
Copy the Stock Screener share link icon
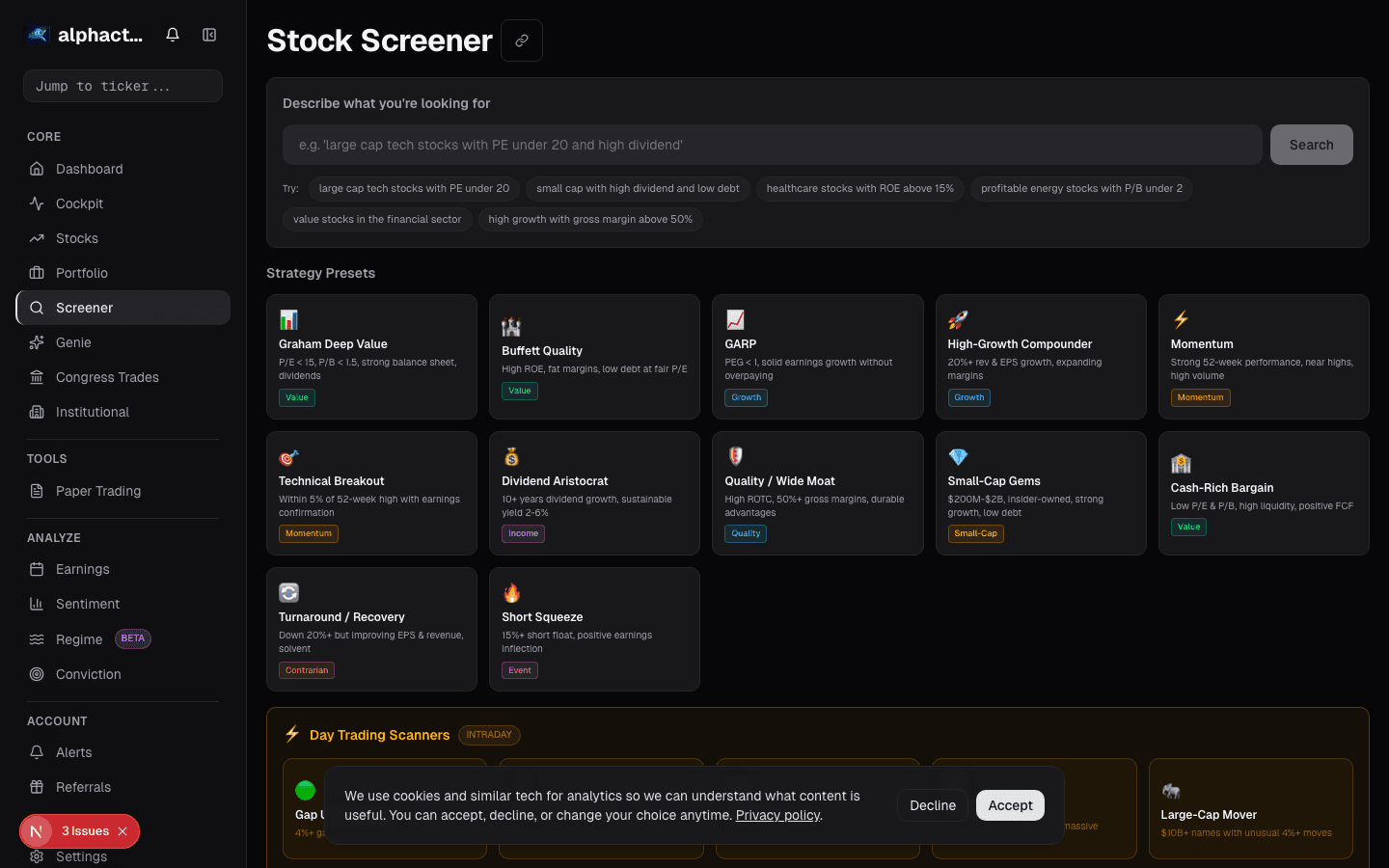pos(522,41)
